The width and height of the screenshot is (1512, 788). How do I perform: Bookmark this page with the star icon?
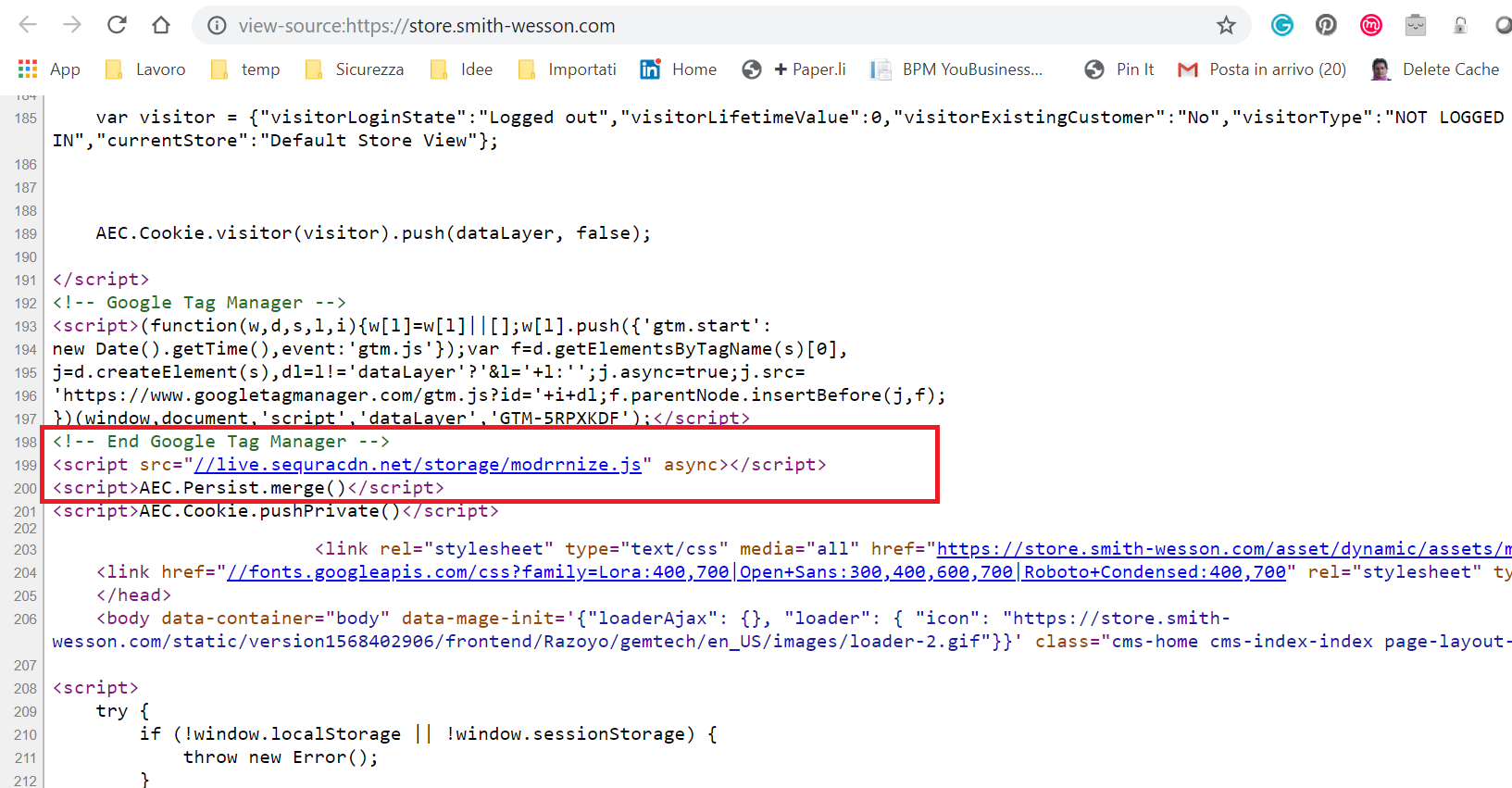1226,25
